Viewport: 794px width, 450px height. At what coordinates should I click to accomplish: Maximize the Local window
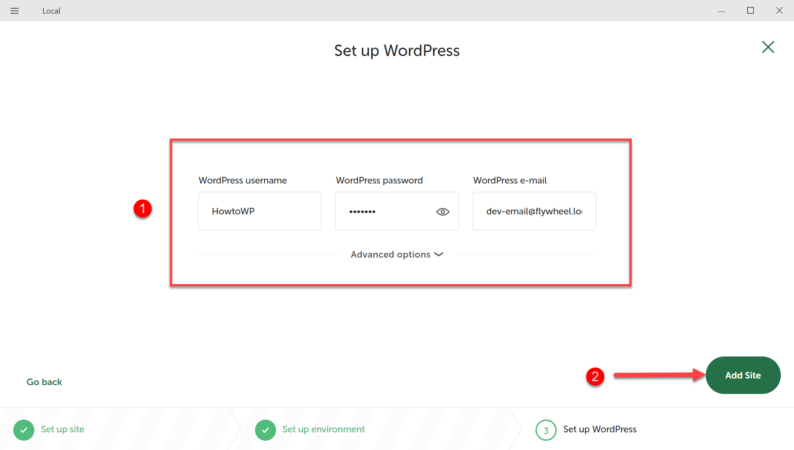750,11
